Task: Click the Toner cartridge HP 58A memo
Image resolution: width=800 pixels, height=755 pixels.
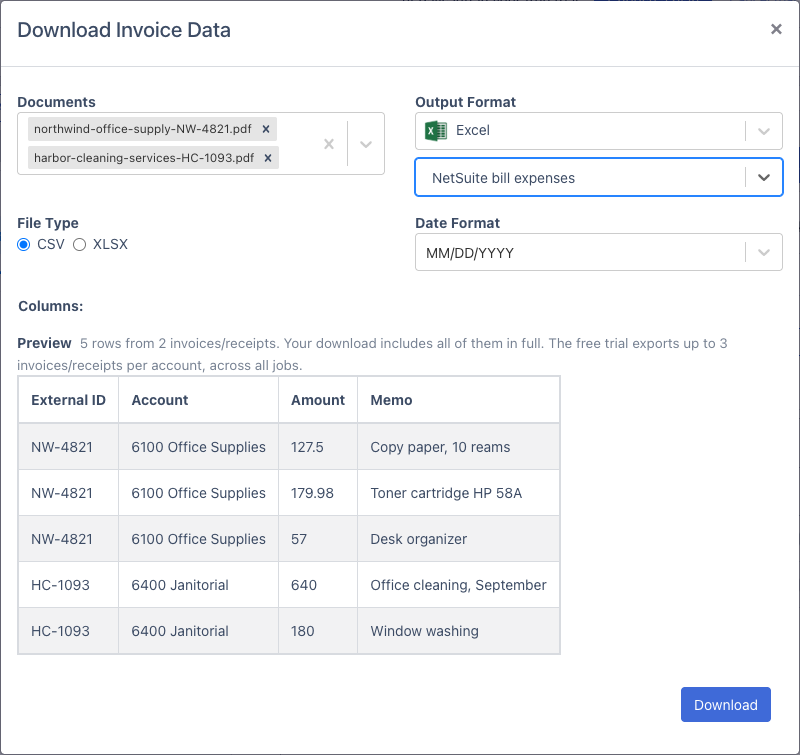Action: (459, 493)
